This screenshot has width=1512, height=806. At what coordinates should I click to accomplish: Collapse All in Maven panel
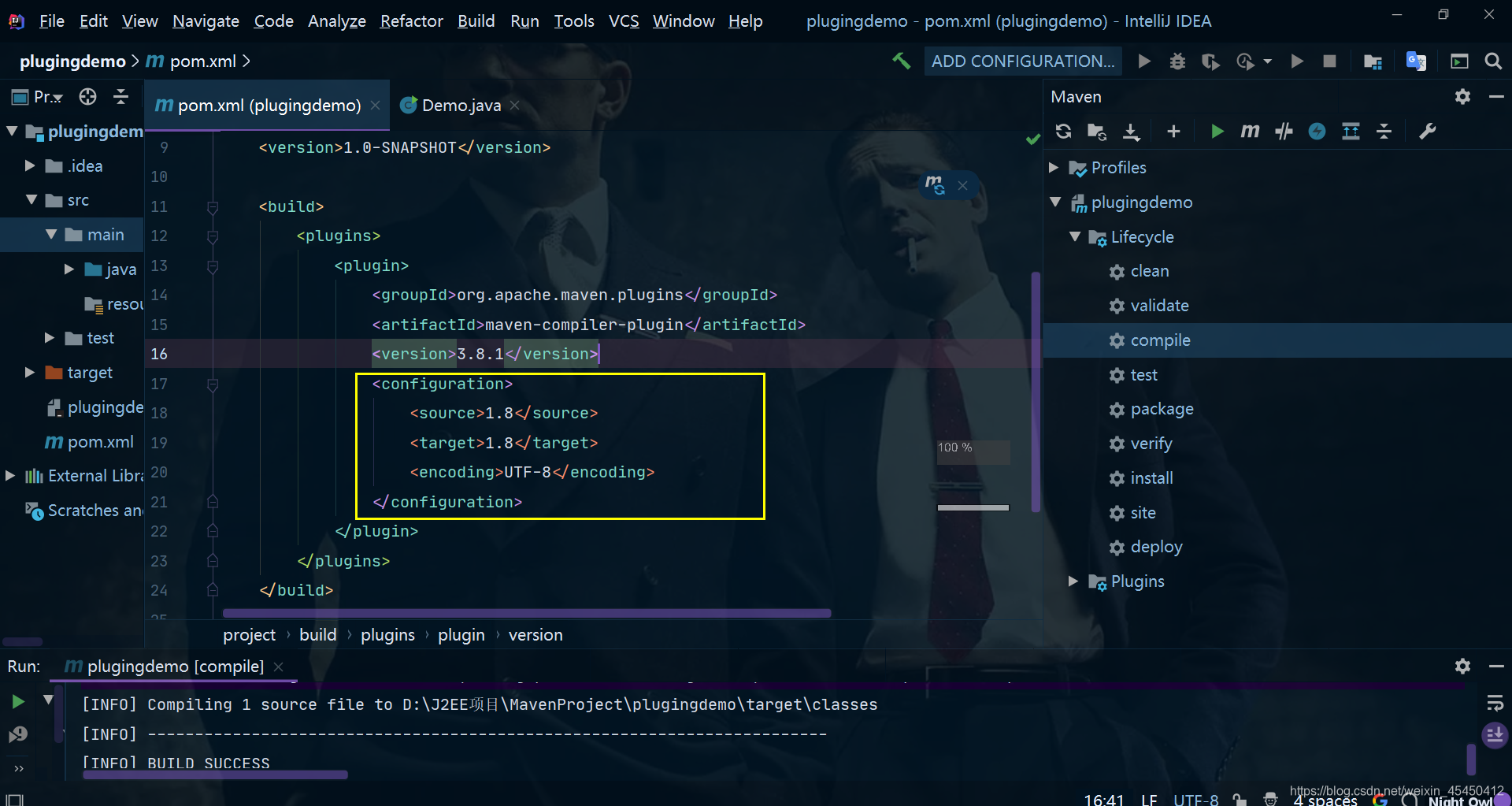click(1384, 132)
